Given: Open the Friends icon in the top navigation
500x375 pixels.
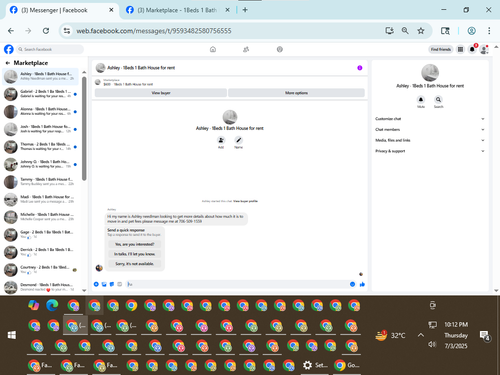Looking at the screenshot, I should (246, 49).
